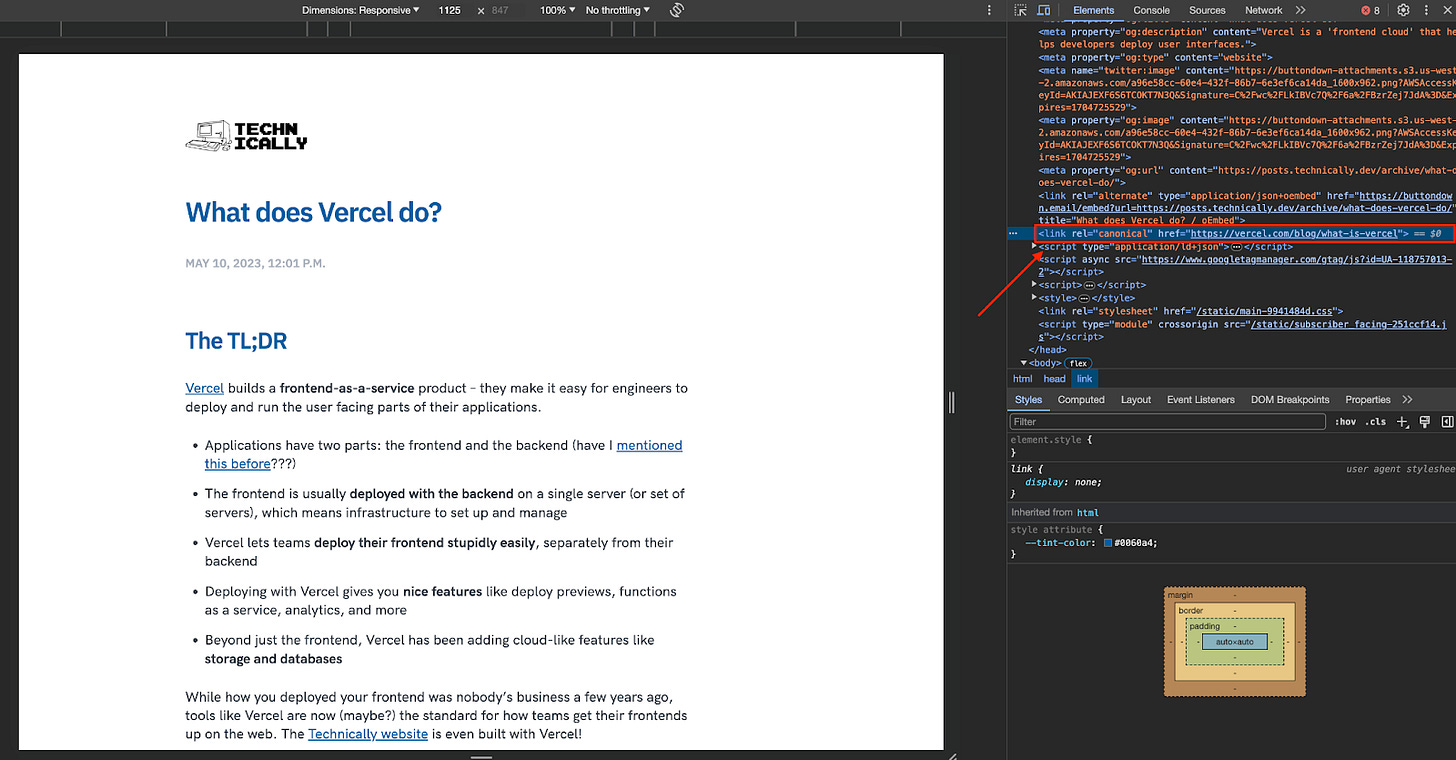Image resolution: width=1456 pixels, height=760 pixels.
Task: Switch to the Elements tab
Action: [1093, 10]
